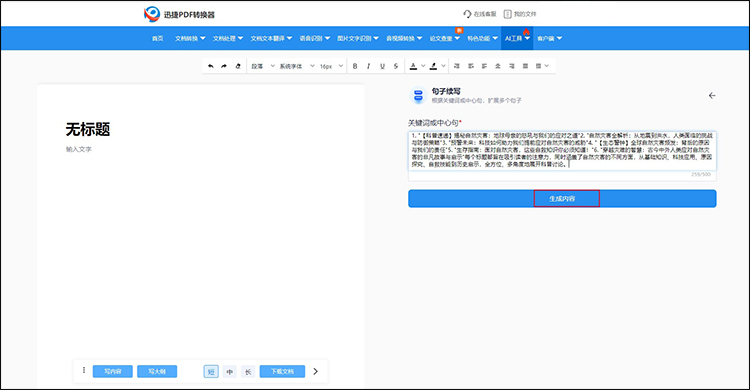Screen dimensions: 750x390
Task: Click the 句子续写 round blue icon
Action: [x=419, y=95]
